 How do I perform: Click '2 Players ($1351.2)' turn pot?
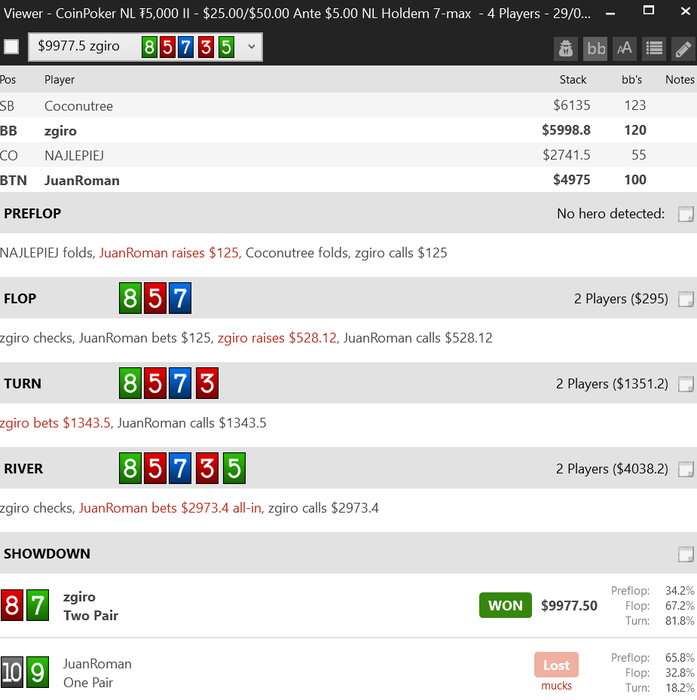(x=612, y=384)
